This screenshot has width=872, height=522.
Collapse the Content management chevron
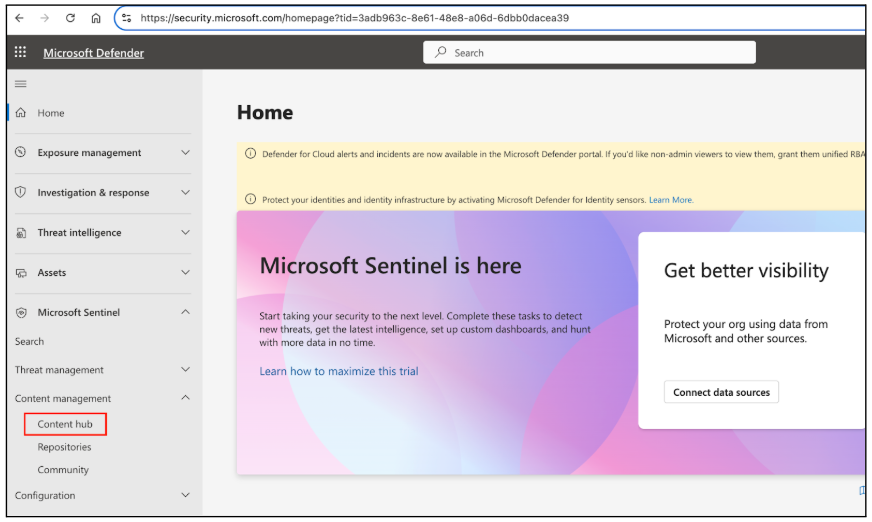coord(185,398)
